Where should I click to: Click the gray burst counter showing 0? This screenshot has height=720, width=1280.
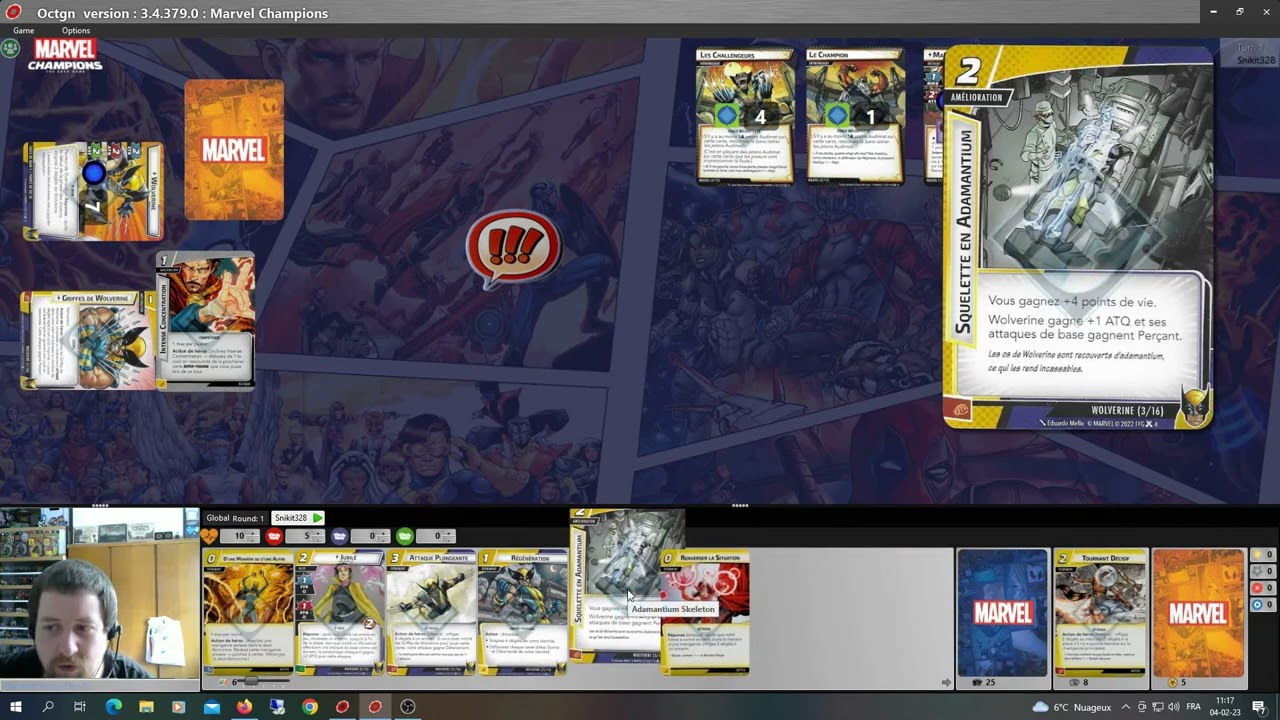1263,572
